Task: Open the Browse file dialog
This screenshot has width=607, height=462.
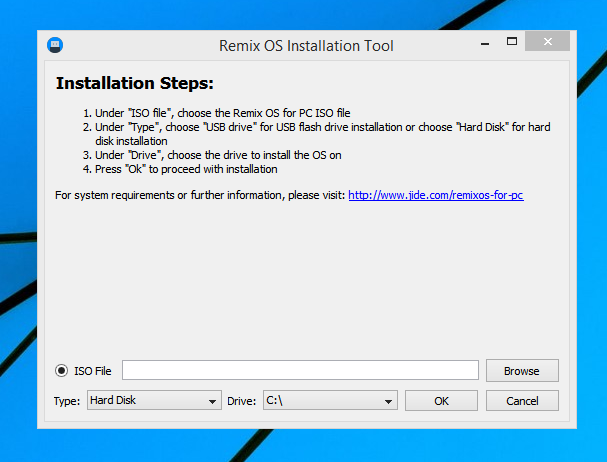Action: (x=522, y=371)
